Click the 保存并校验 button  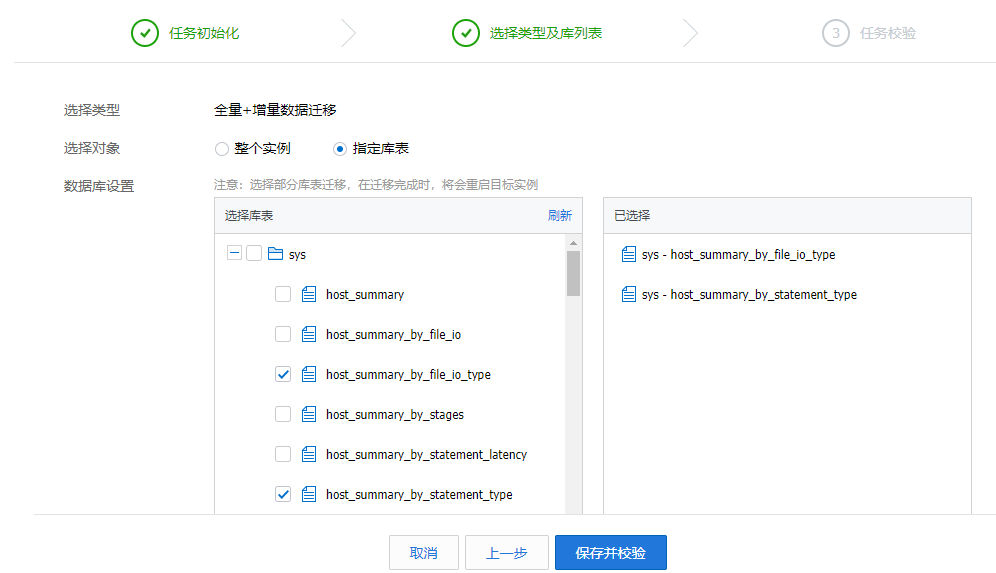tap(610, 553)
